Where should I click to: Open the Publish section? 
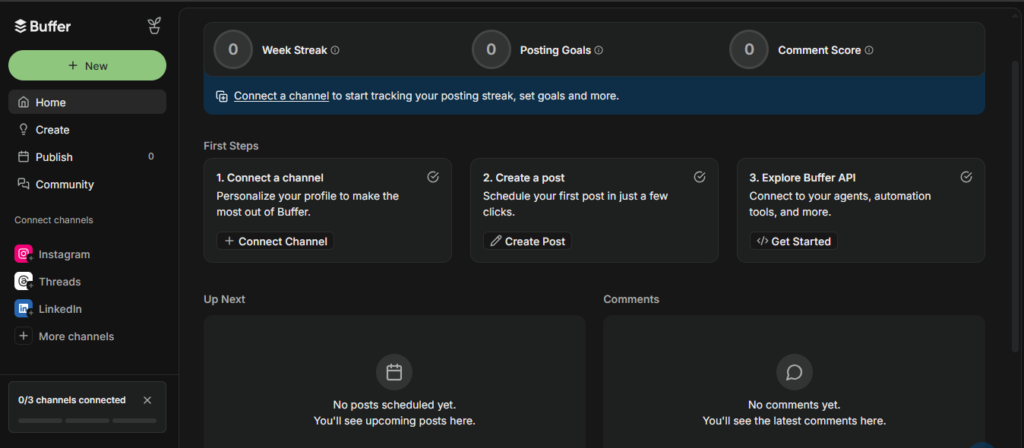point(88,157)
